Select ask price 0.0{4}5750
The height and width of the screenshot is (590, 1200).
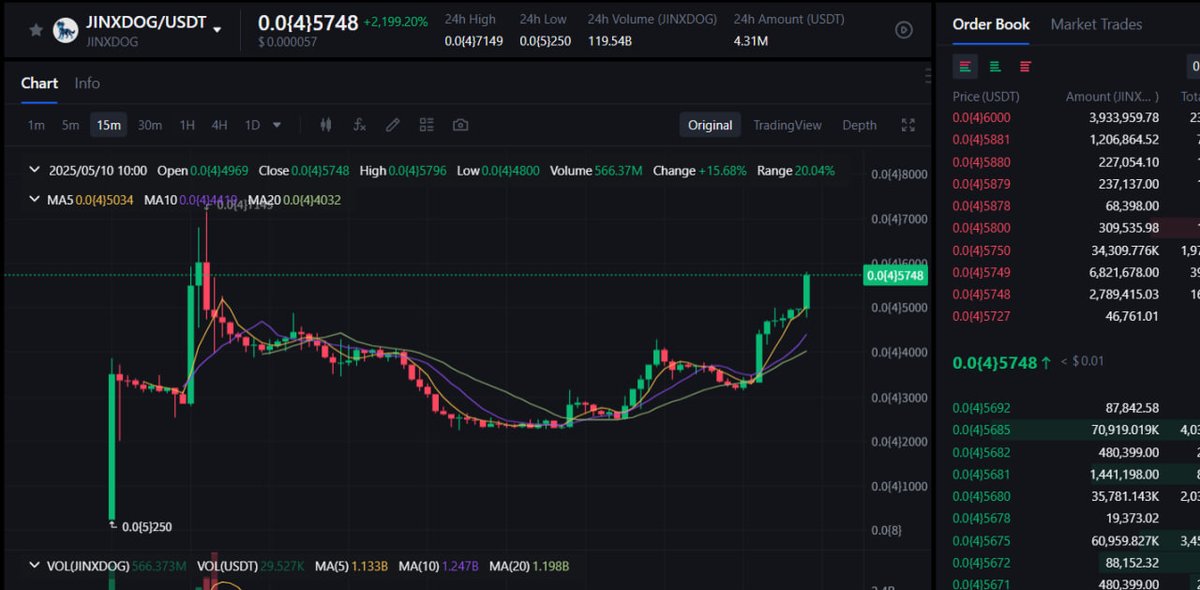pyautogui.click(x=982, y=249)
